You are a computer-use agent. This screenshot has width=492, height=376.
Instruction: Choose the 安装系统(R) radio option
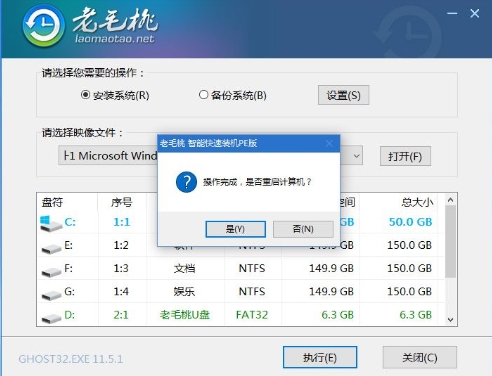pos(115,95)
